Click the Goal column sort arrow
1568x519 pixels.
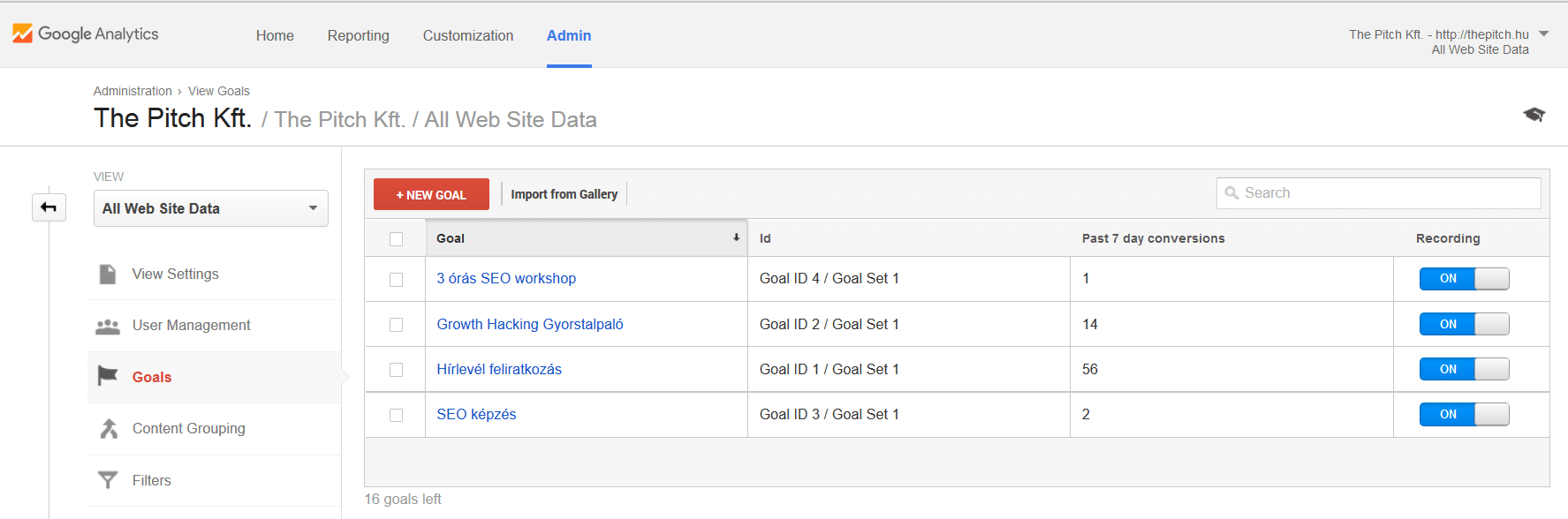[x=736, y=238]
